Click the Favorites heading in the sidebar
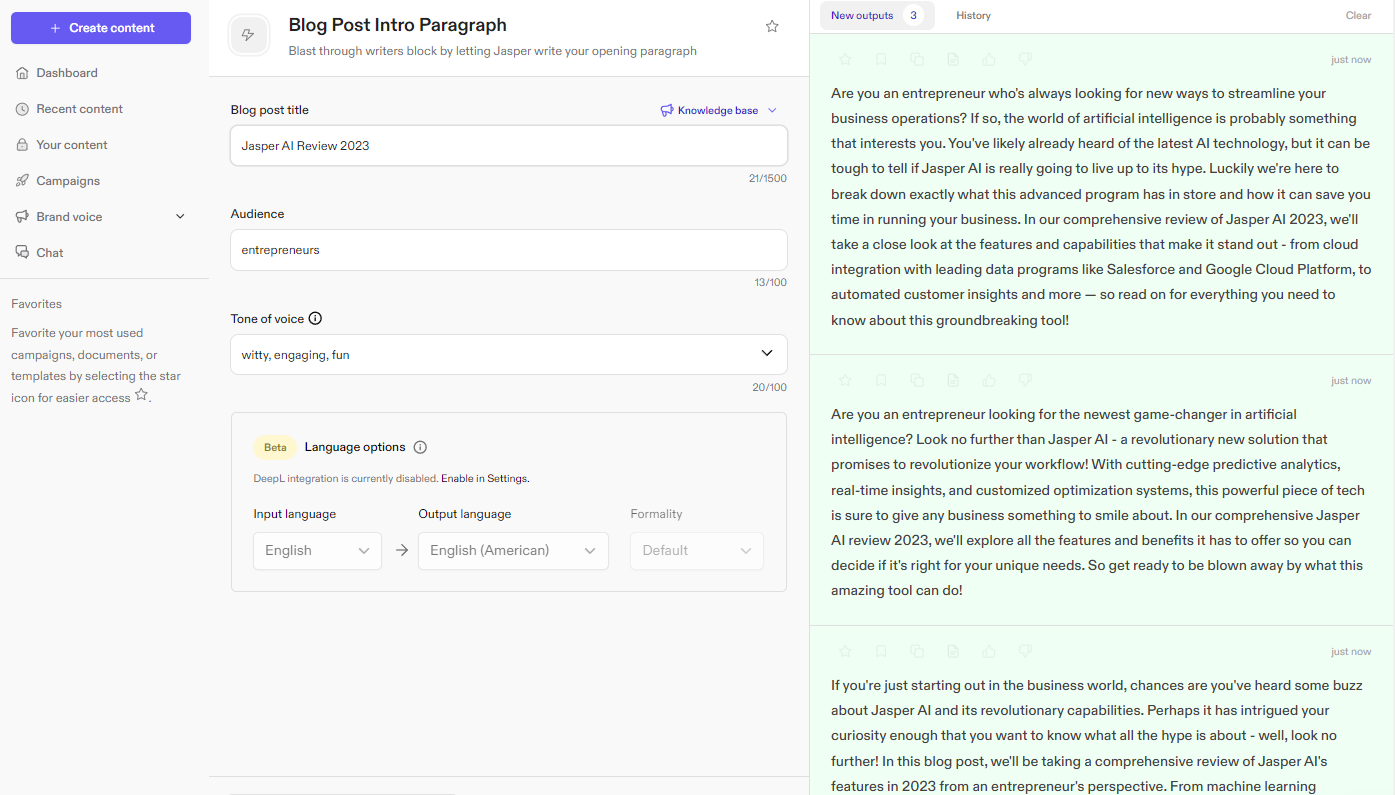This screenshot has width=1395, height=795. click(36, 304)
